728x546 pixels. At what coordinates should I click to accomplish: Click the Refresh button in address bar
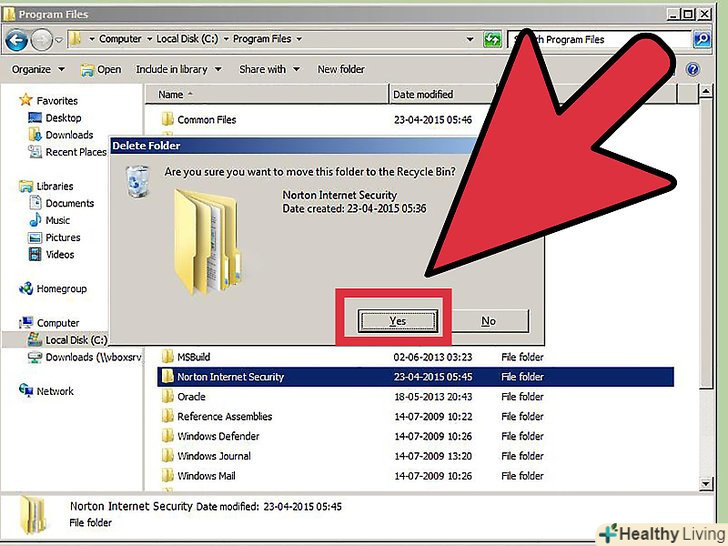tap(492, 39)
